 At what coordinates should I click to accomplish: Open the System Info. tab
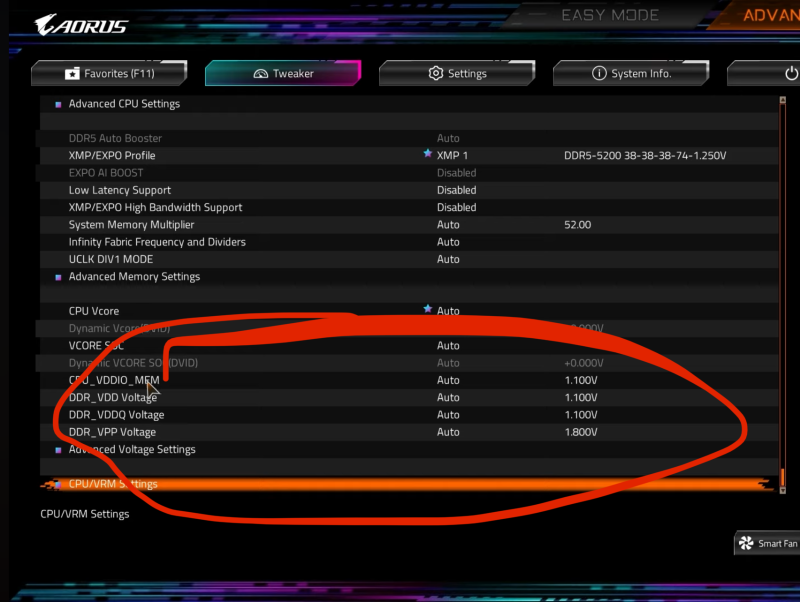(631, 73)
